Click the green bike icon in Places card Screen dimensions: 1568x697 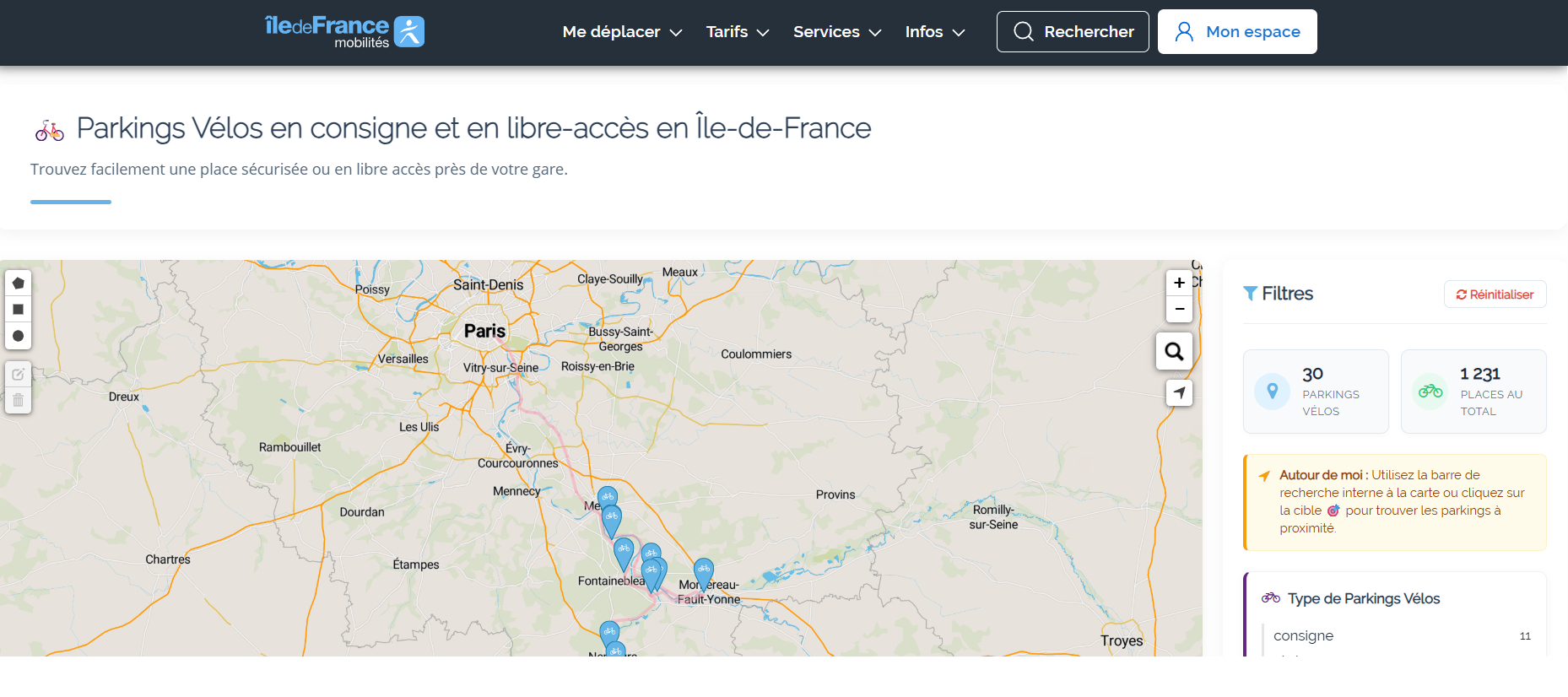(1430, 392)
